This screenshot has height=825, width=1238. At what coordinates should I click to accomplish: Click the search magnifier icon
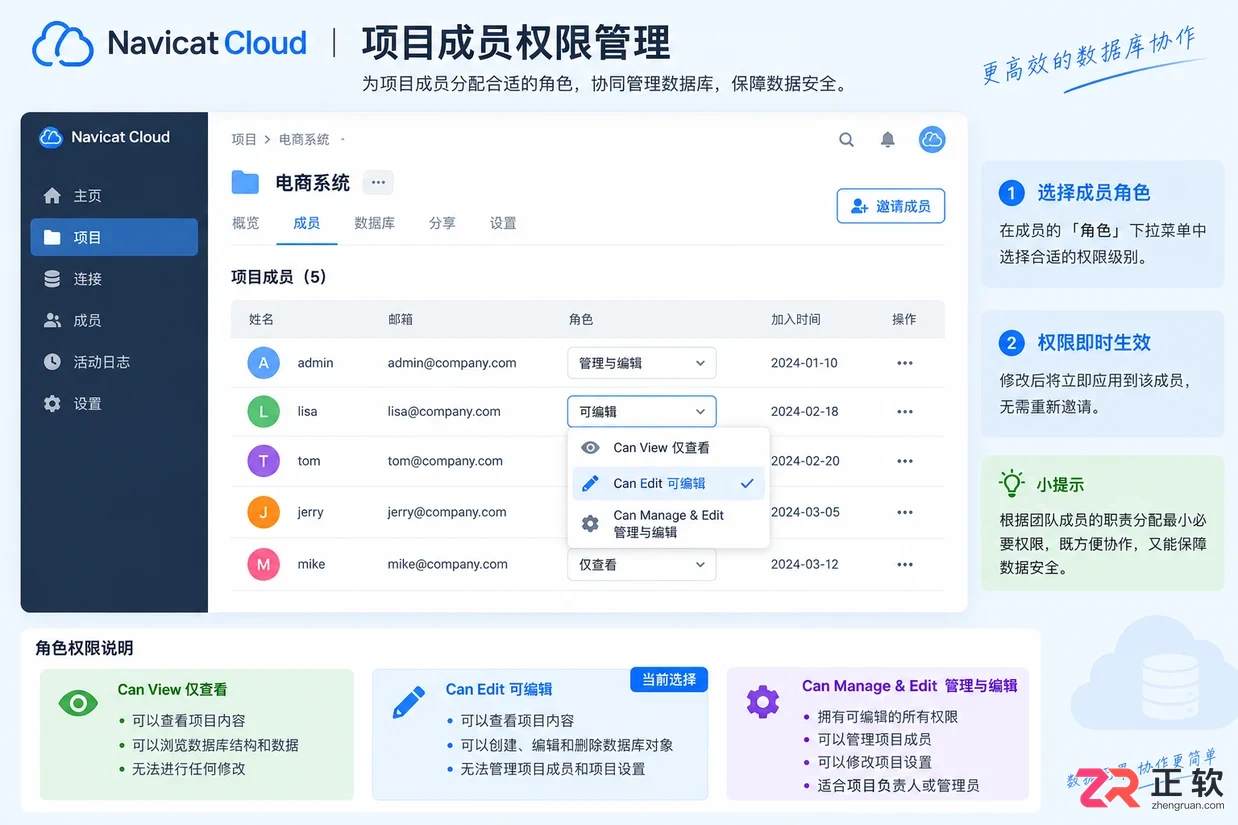click(846, 140)
